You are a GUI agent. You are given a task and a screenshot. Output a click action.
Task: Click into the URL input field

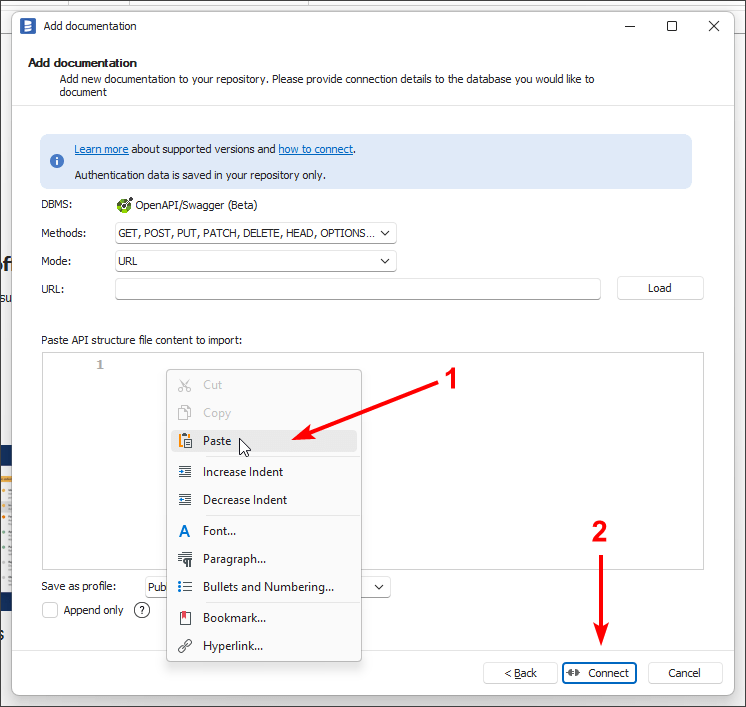358,289
